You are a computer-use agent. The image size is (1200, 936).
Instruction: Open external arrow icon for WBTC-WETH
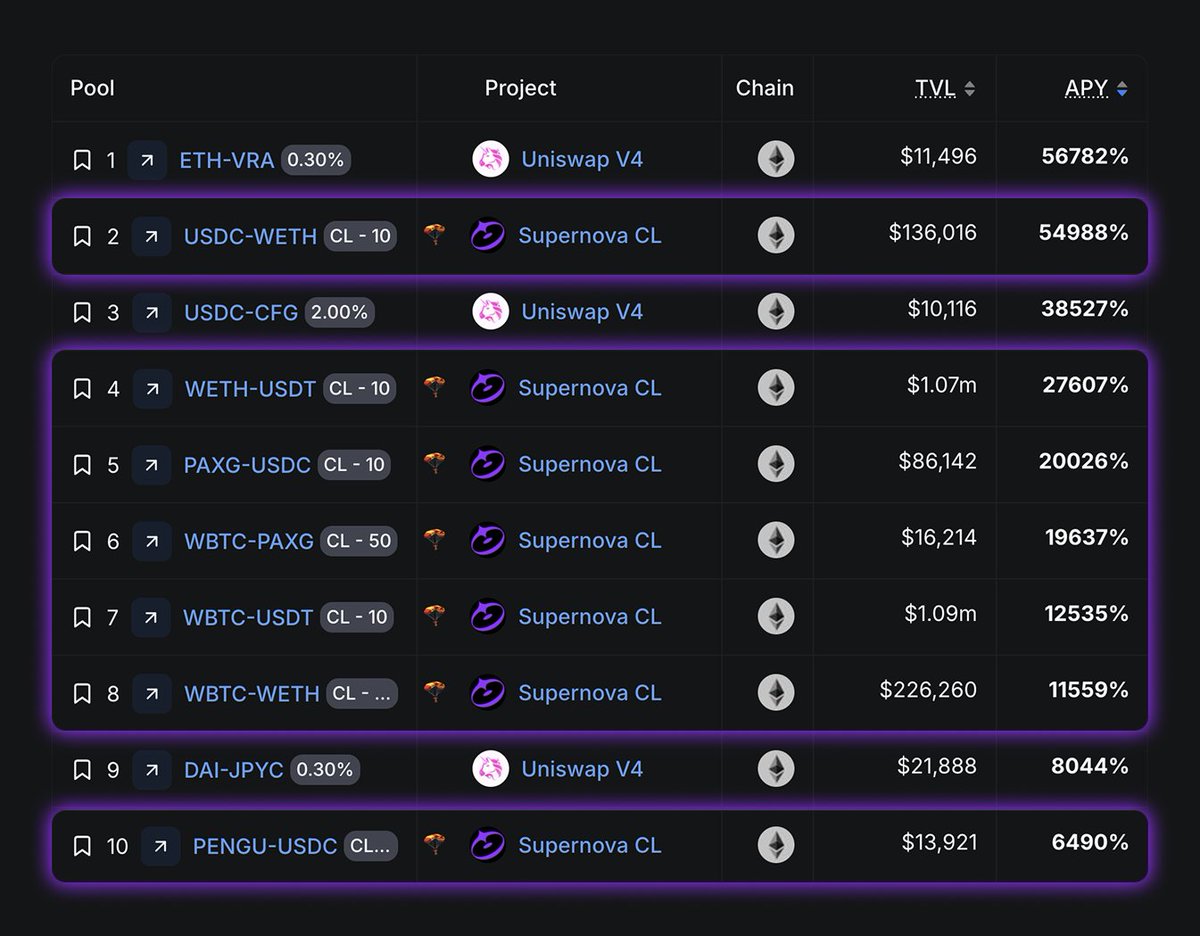[x=152, y=693]
